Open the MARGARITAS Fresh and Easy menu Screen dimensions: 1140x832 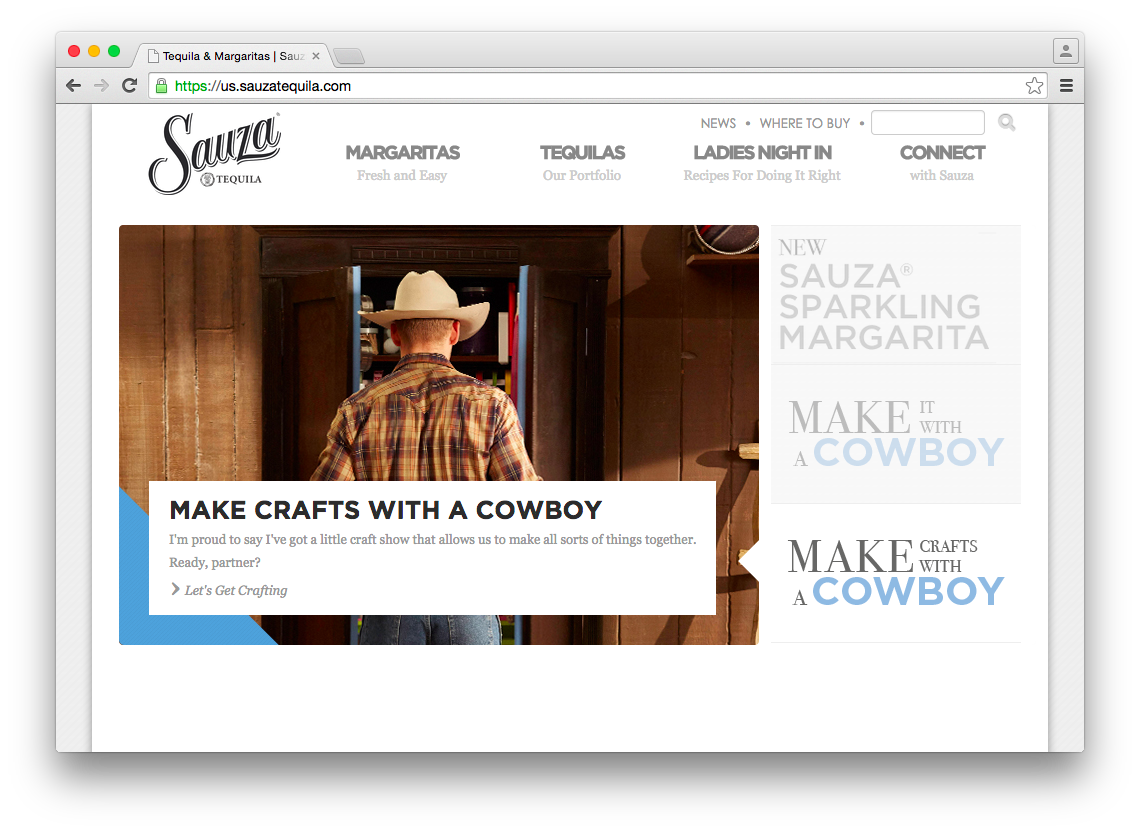pyautogui.click(x=402, y=163)
